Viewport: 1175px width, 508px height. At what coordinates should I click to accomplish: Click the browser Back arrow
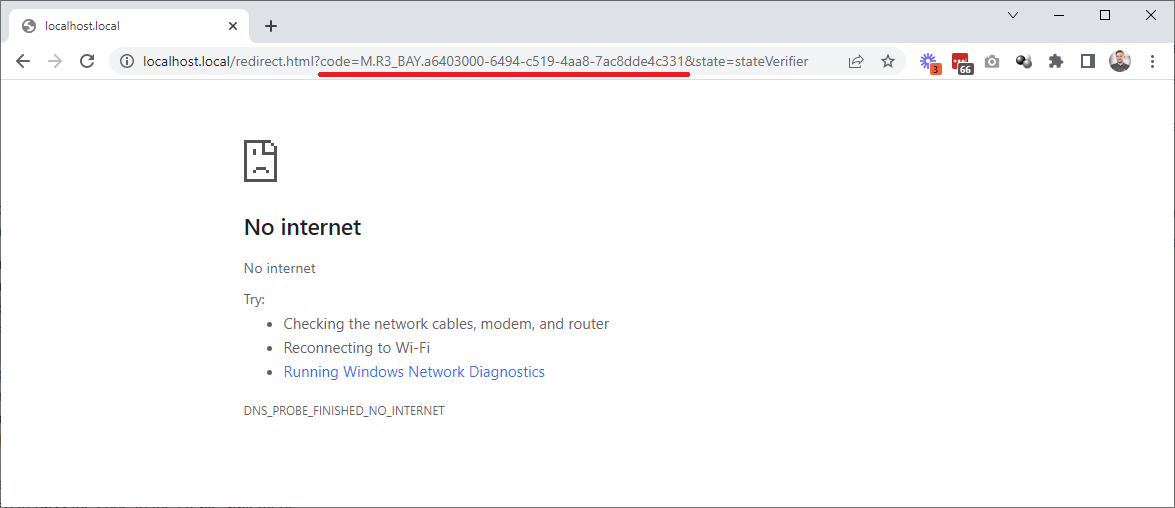pyautogui.click(x=23, y=61)
